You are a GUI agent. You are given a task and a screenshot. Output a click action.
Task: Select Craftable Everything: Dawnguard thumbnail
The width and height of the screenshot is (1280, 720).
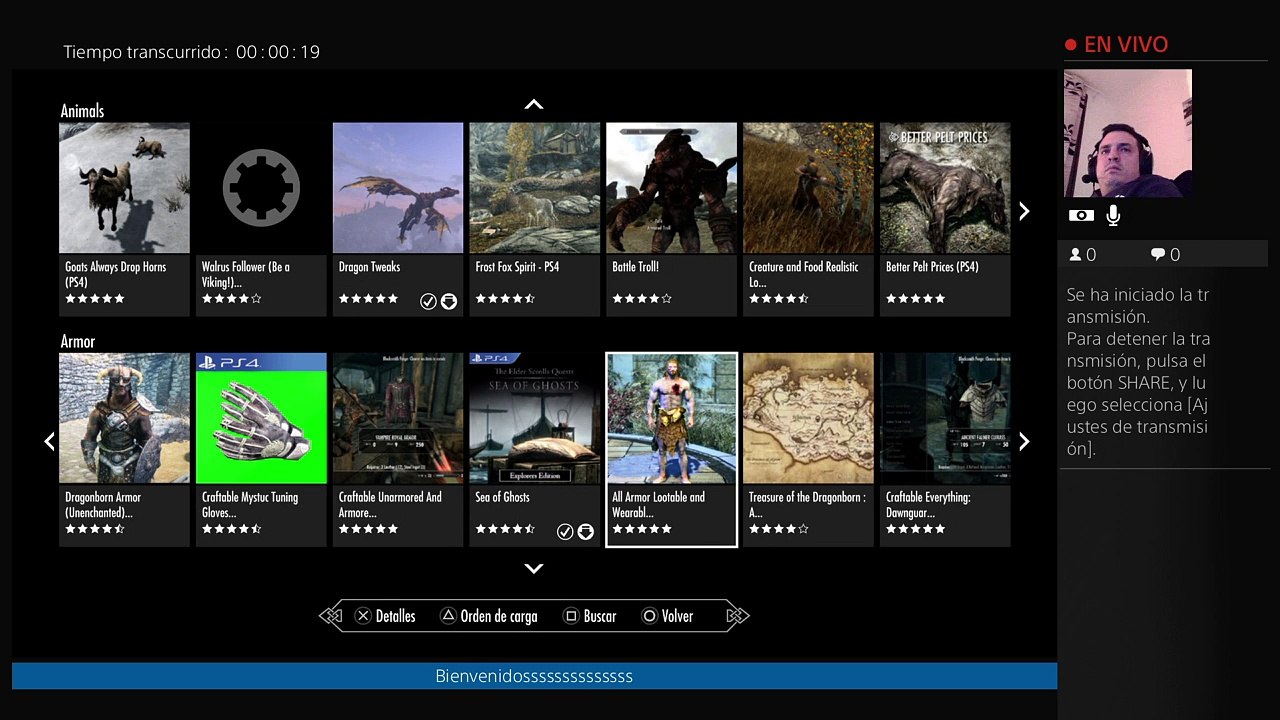coord(945,418)
